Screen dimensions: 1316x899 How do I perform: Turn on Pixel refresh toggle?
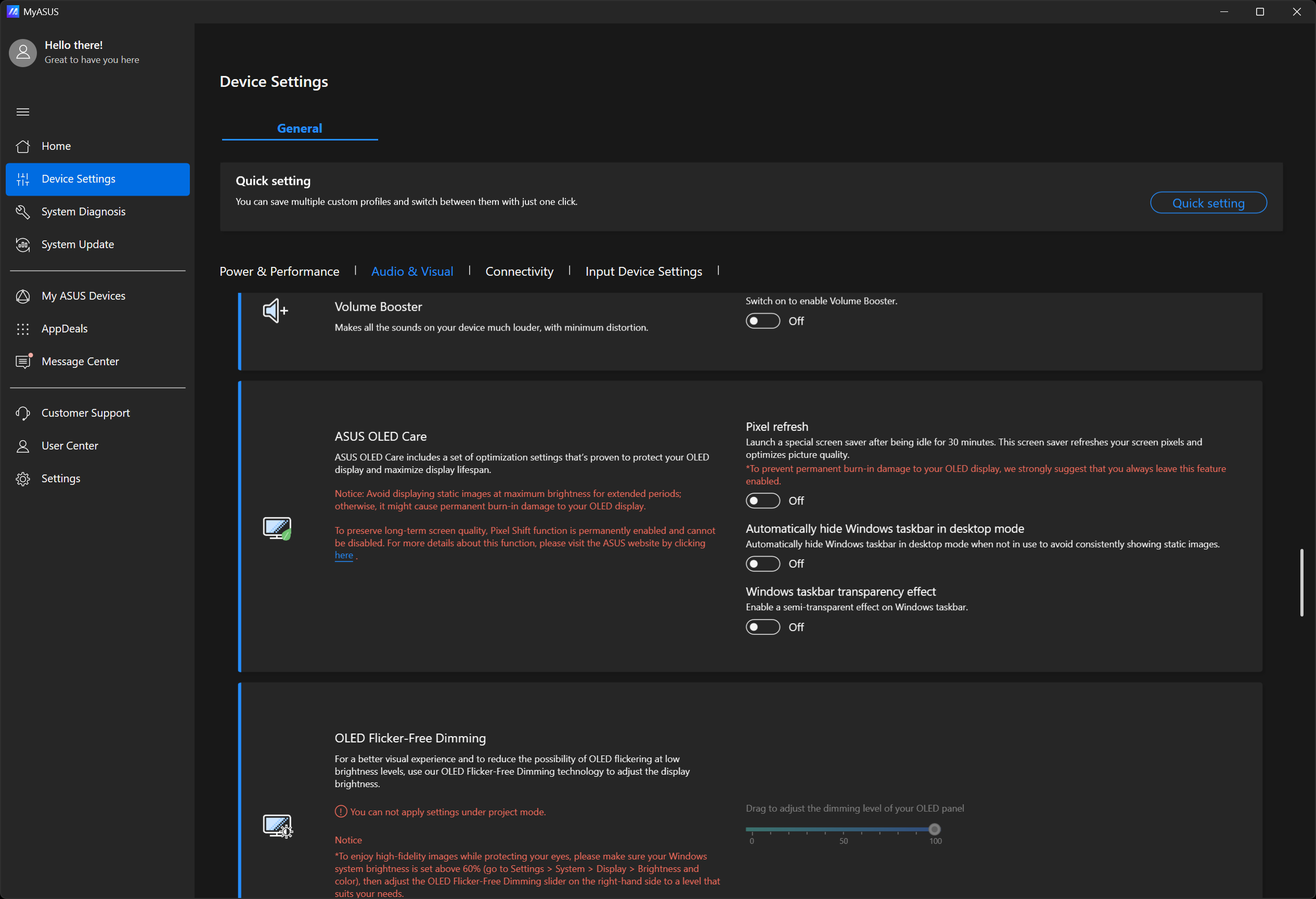point(762,501)
